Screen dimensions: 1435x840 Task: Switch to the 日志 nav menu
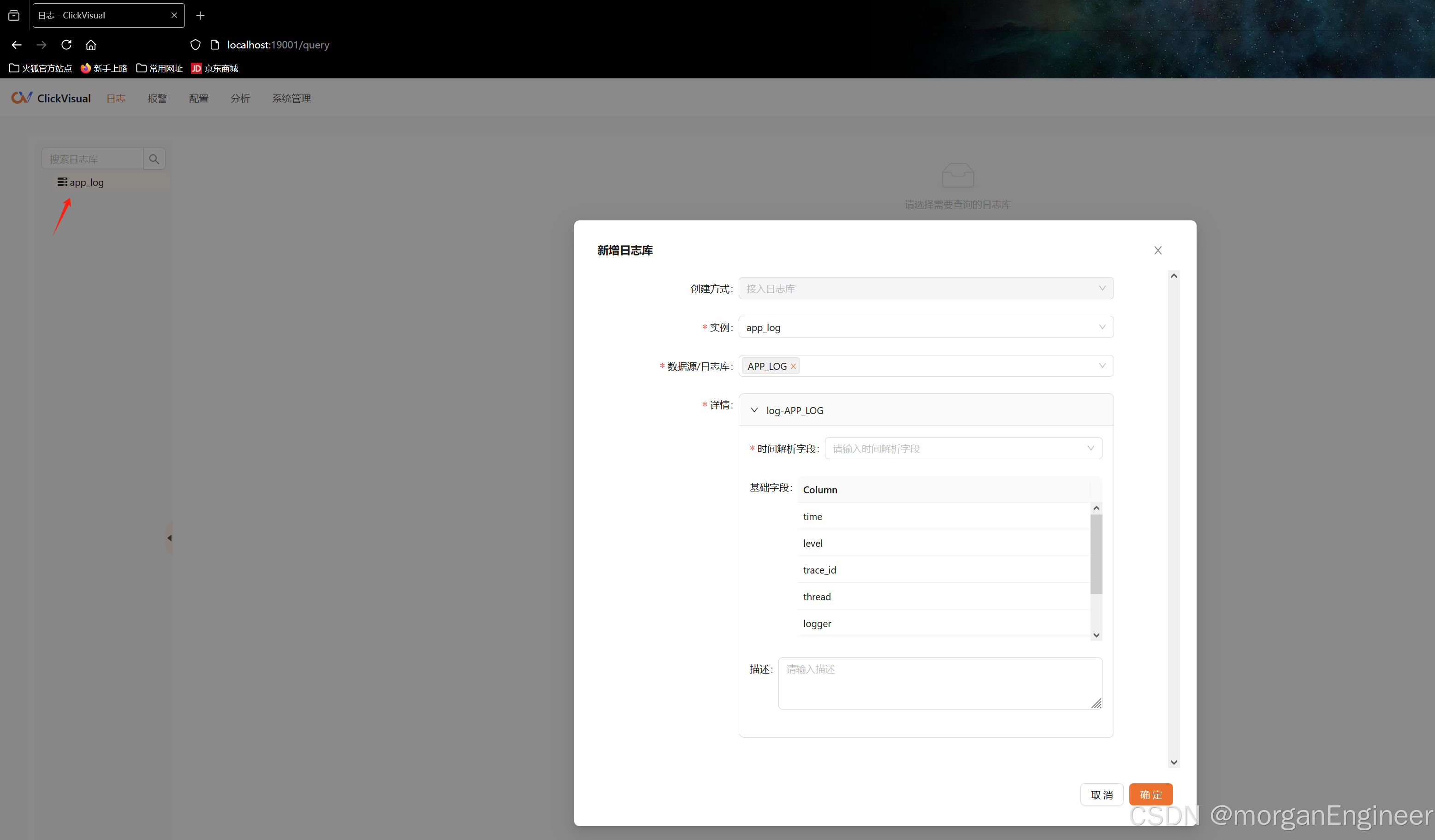coord(116,99)
